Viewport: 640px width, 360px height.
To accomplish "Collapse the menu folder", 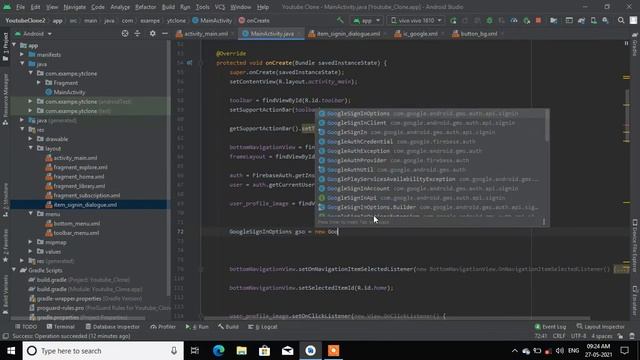I will tap(31, 214).
